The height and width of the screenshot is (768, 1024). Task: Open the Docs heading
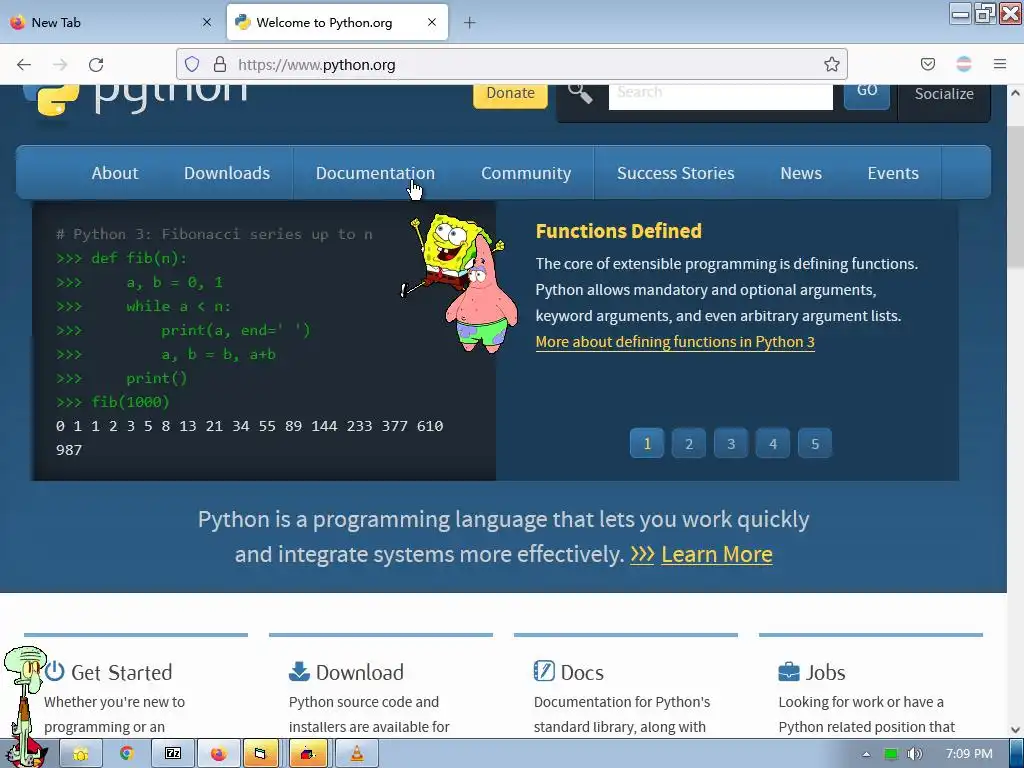click(x=582, y=673)
